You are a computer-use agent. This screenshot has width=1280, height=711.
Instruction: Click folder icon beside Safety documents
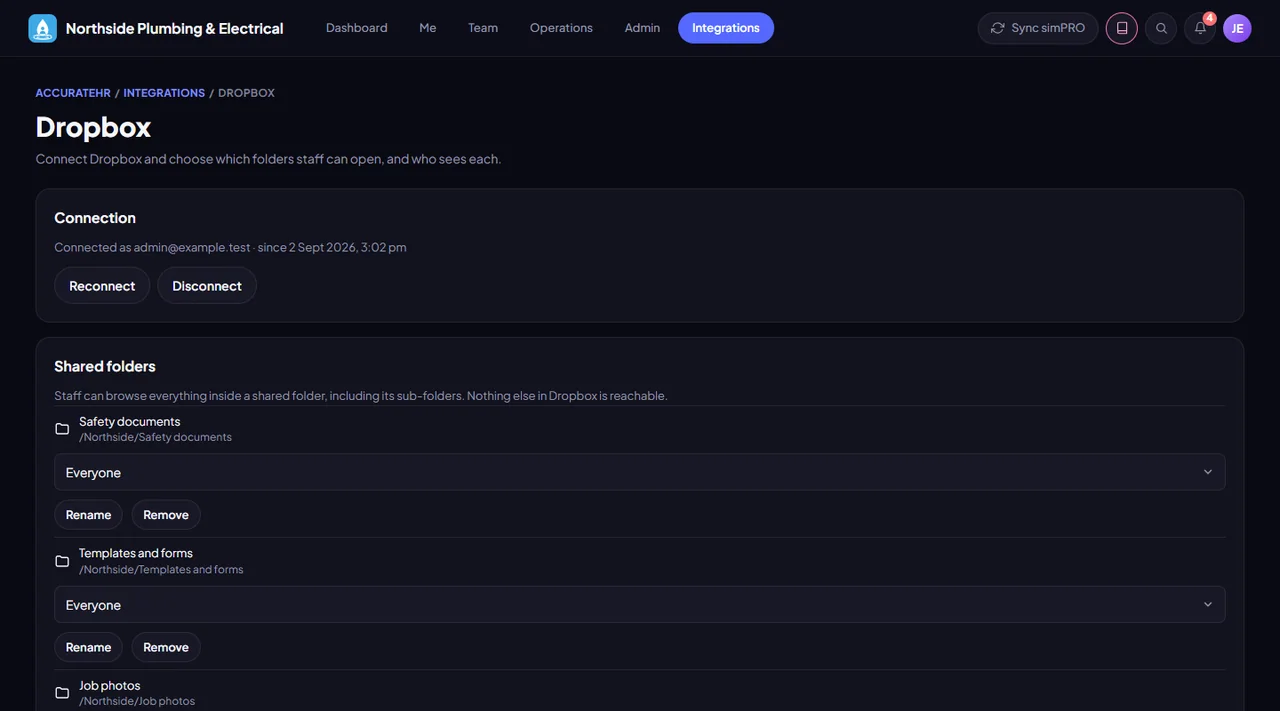pos(62,429)
